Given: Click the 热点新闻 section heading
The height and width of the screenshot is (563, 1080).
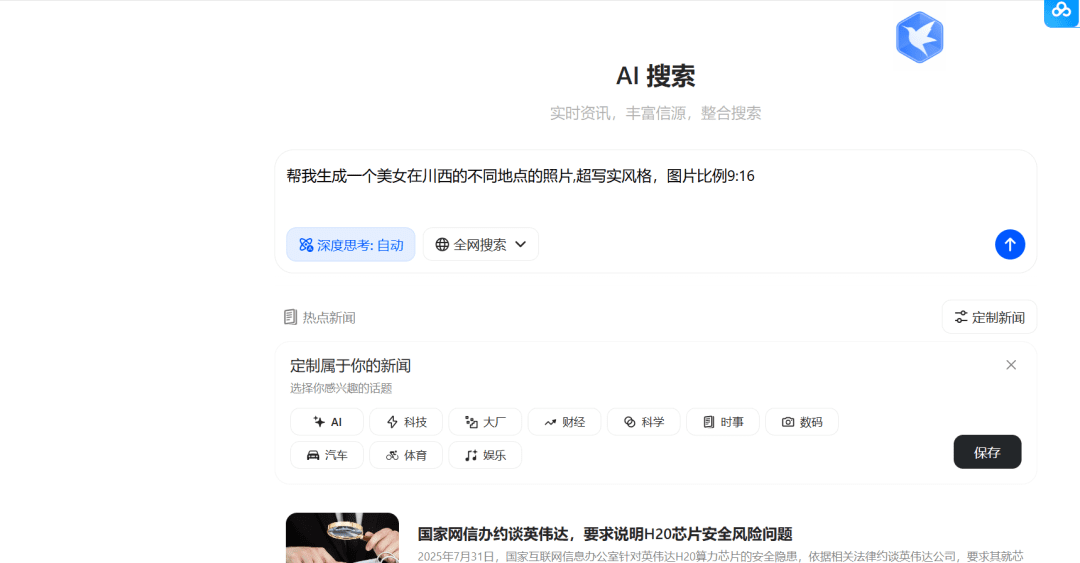Looking at the screenshot, I should (320, 317).
